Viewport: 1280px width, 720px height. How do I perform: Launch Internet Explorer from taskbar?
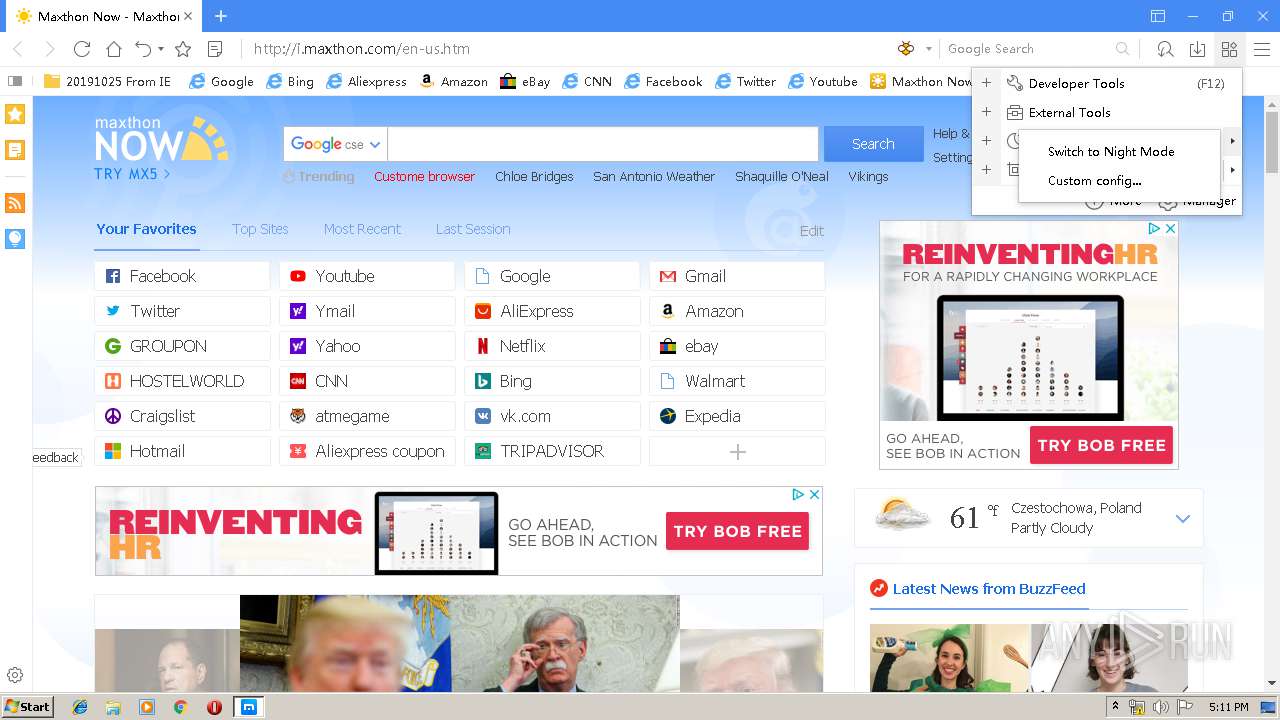click(80, 707)
